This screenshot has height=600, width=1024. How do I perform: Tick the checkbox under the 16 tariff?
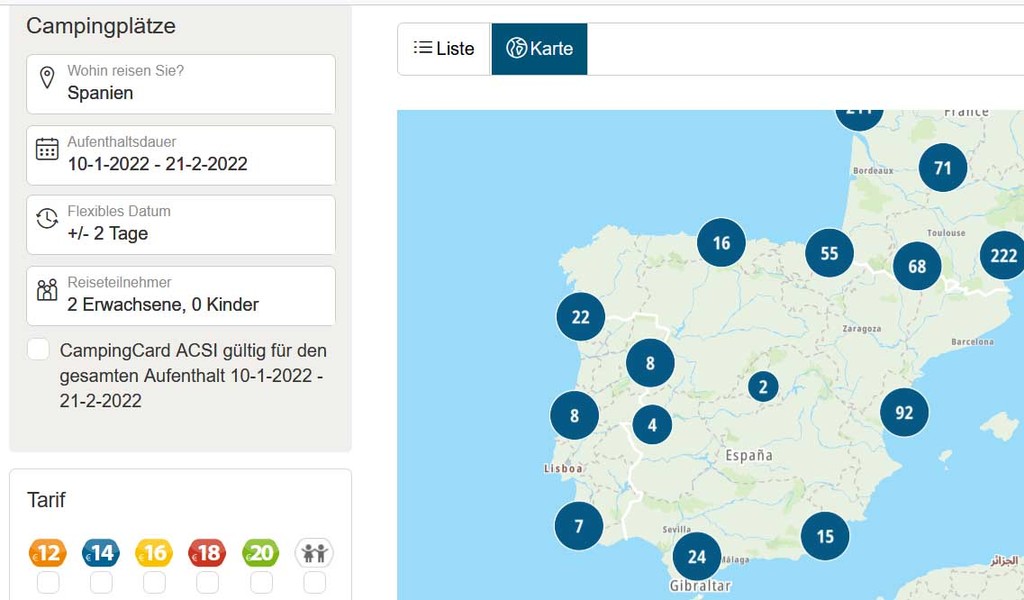tap(154, 582)
